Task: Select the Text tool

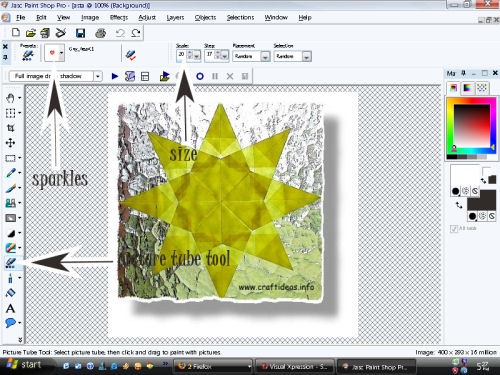Action: pyautogui.click(x=10, y=308)
